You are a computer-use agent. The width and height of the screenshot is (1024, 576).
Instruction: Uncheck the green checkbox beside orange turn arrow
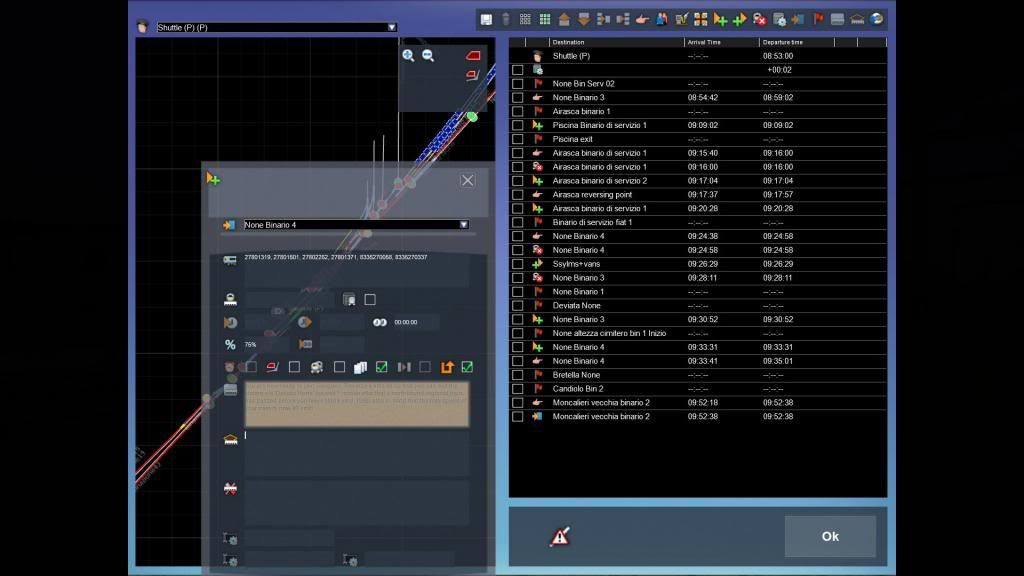[x=467, y=367]
